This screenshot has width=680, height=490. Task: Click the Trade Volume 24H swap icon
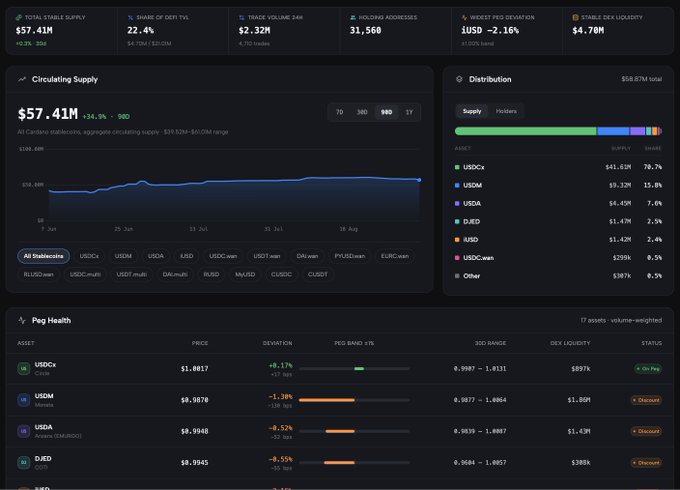(x=242, y=17)
